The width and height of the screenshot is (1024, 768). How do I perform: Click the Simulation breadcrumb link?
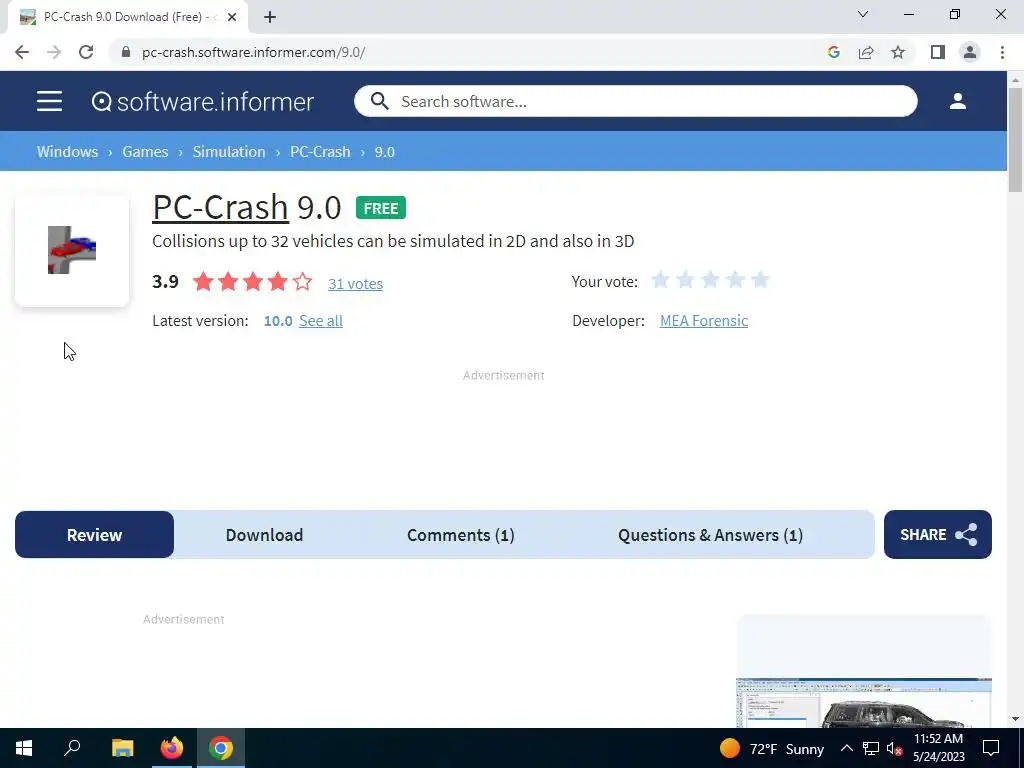229,152
